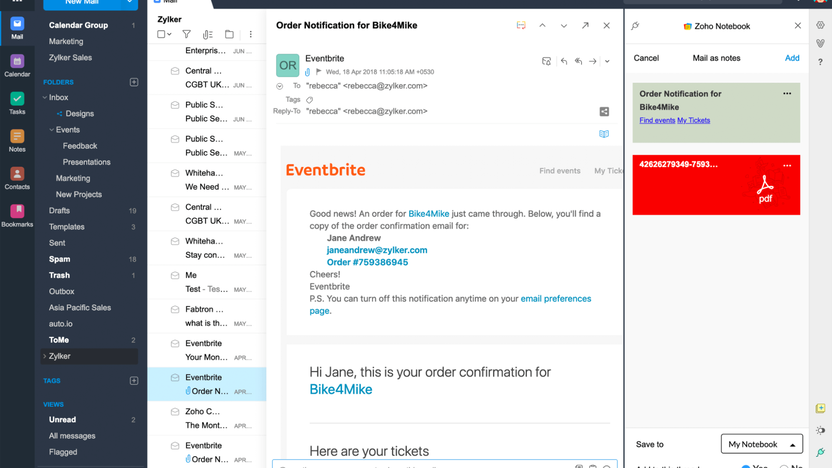Open the Notes module
Screen dimensions: 832x468
pos(17,141)
